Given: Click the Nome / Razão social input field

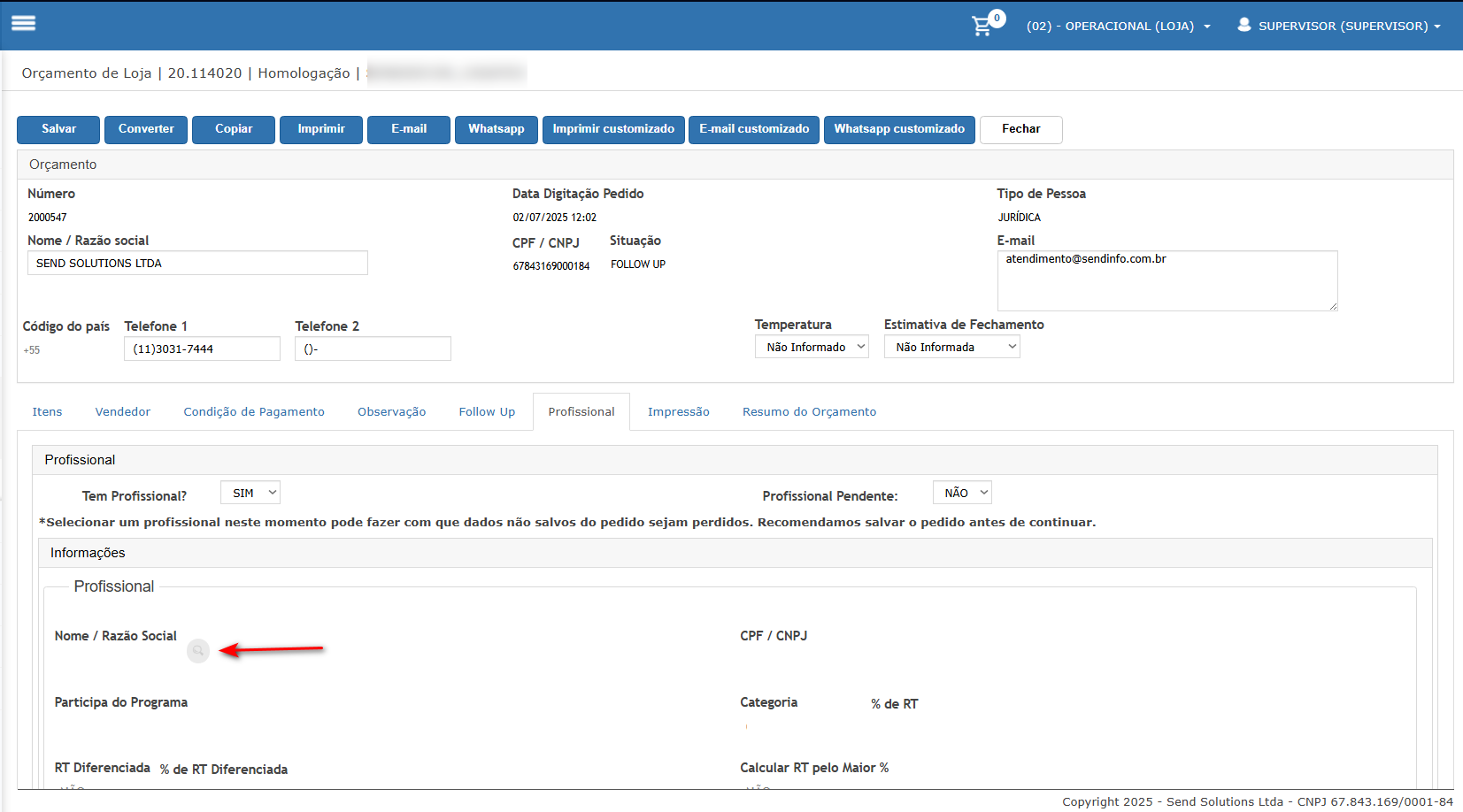Looking at the screenshot, I should pyautogui.click(x=197, y=263).
